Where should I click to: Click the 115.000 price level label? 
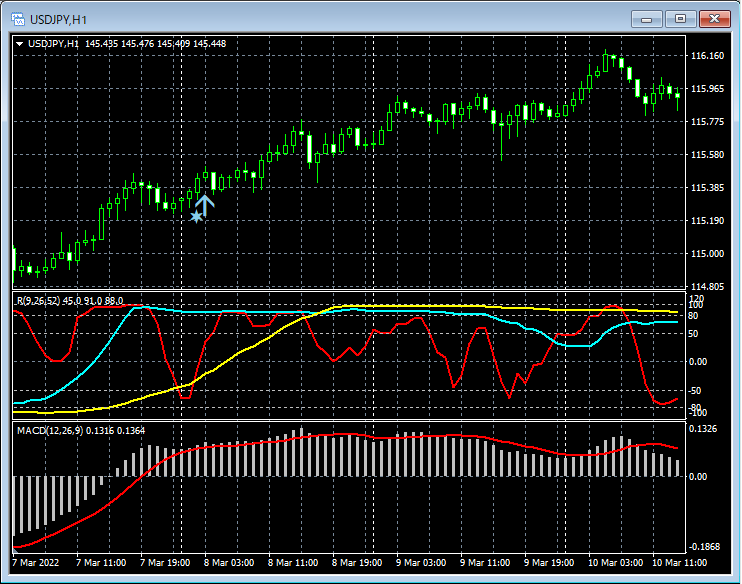point(707,254)
